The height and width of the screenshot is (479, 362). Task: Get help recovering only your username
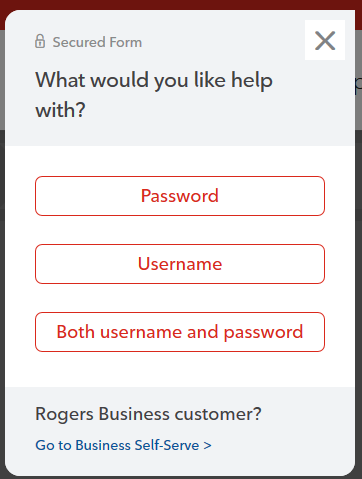click(x=180, y=264)
